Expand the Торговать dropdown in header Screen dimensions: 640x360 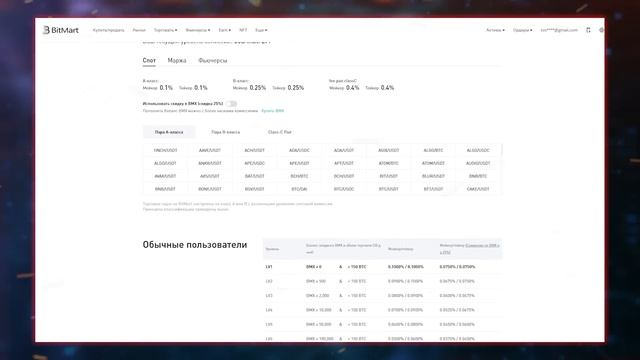(x=165, y=30)
